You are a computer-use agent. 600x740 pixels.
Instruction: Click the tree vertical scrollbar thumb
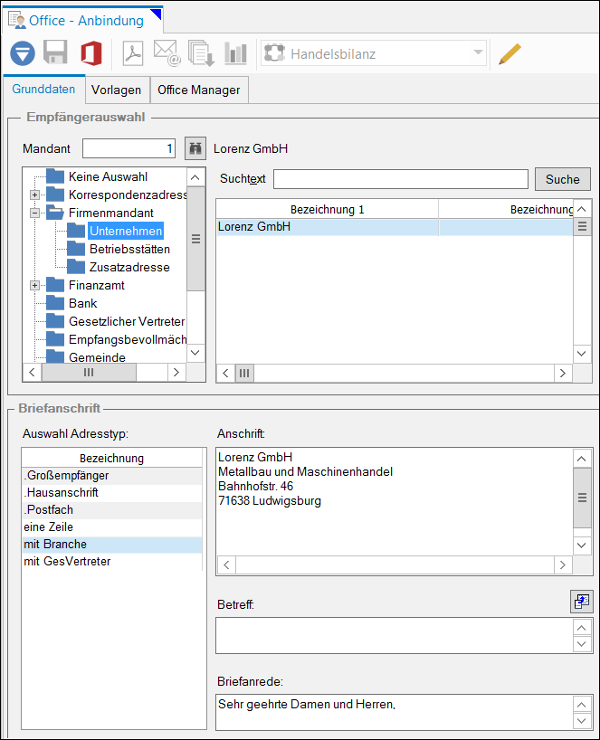pos(195,239)
